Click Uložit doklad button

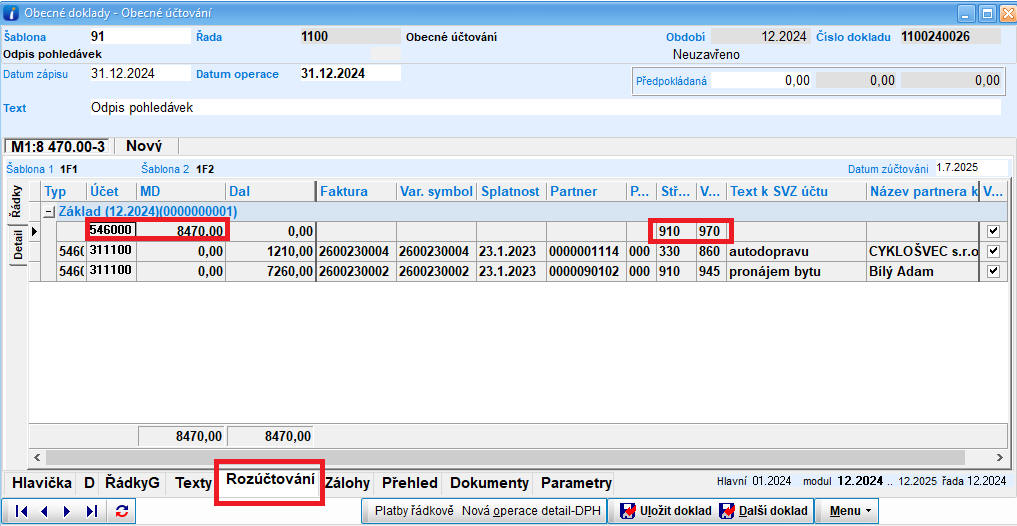pyautogui.click(x=665, y=511)
